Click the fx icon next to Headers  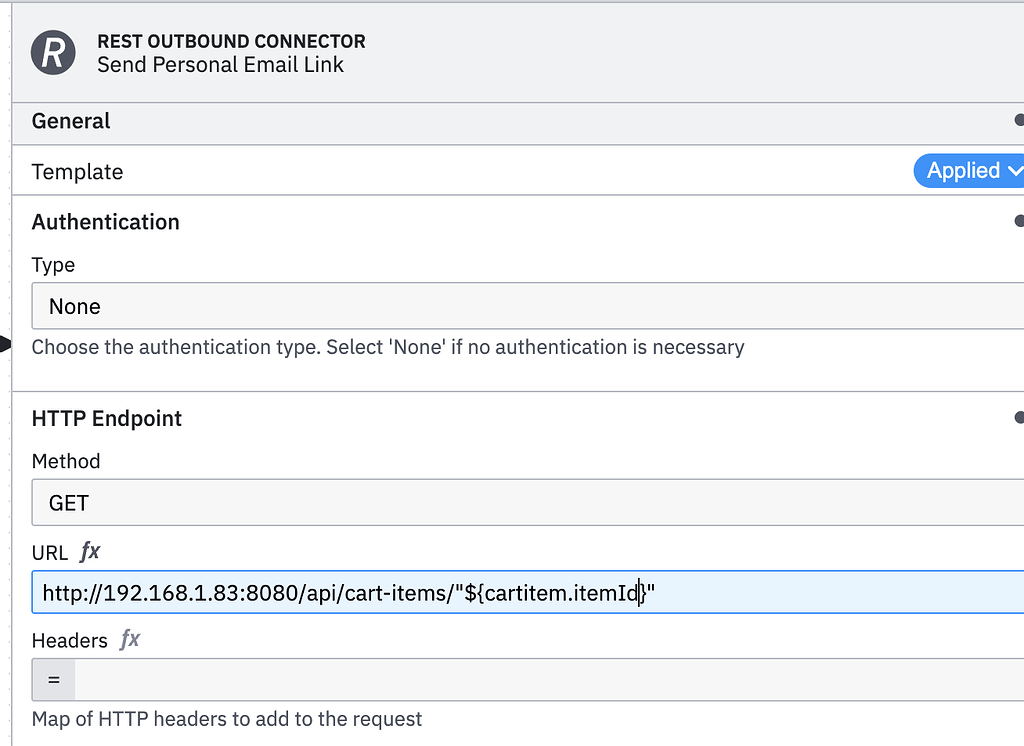(x=130, y=640)
